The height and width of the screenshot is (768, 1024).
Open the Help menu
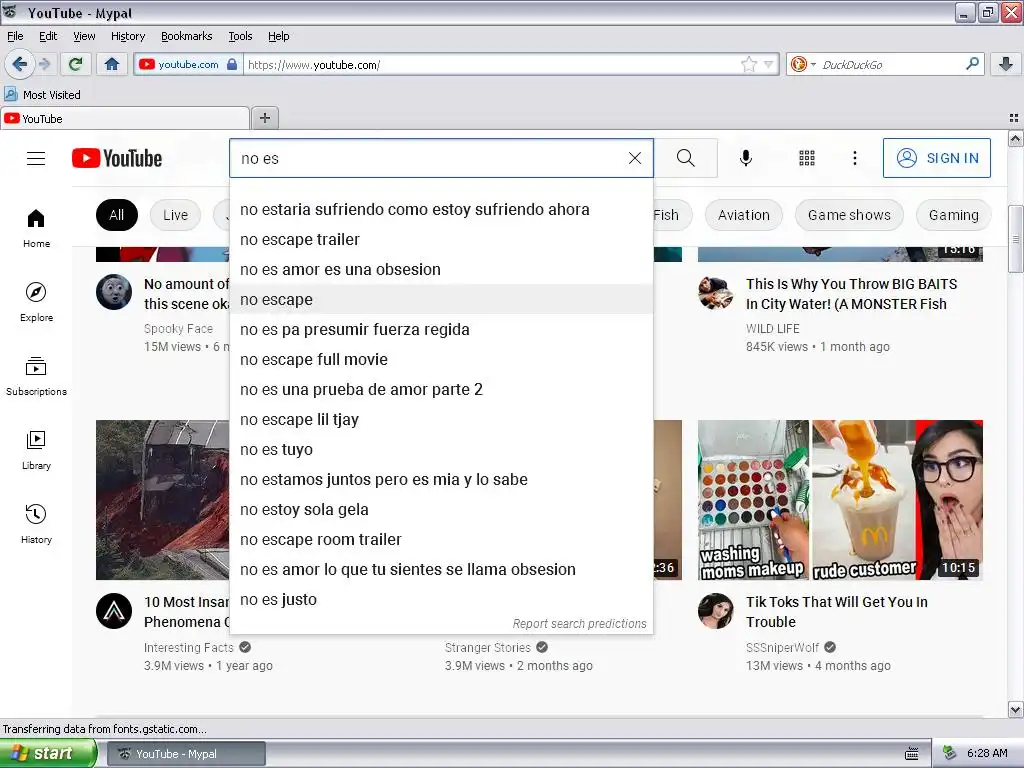[278, 36]
